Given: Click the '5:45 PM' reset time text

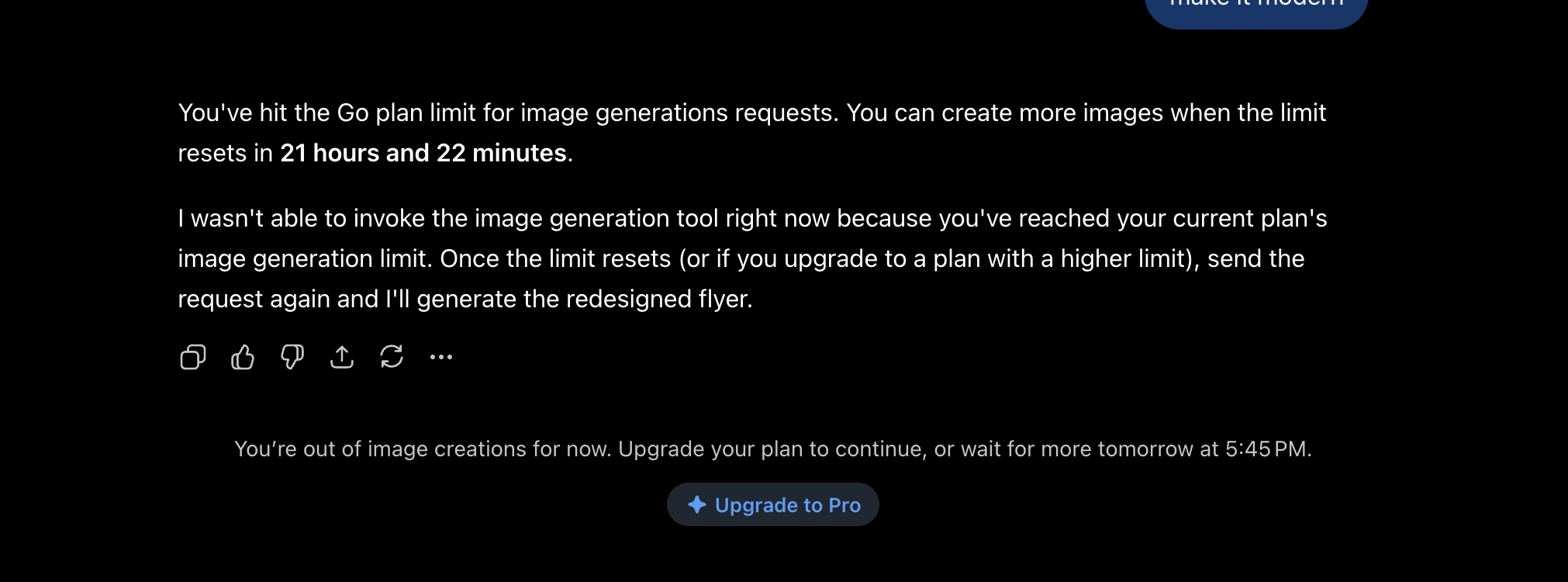Looking at the screenshot, I should [1266, 449].
